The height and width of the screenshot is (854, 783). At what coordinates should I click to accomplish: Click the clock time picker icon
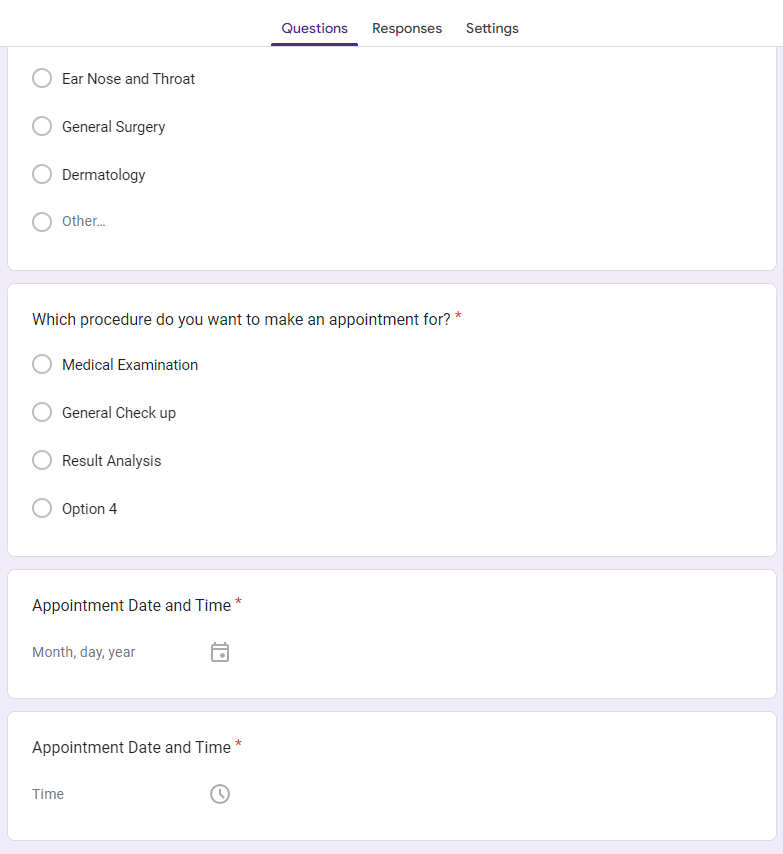pos(220,794)
